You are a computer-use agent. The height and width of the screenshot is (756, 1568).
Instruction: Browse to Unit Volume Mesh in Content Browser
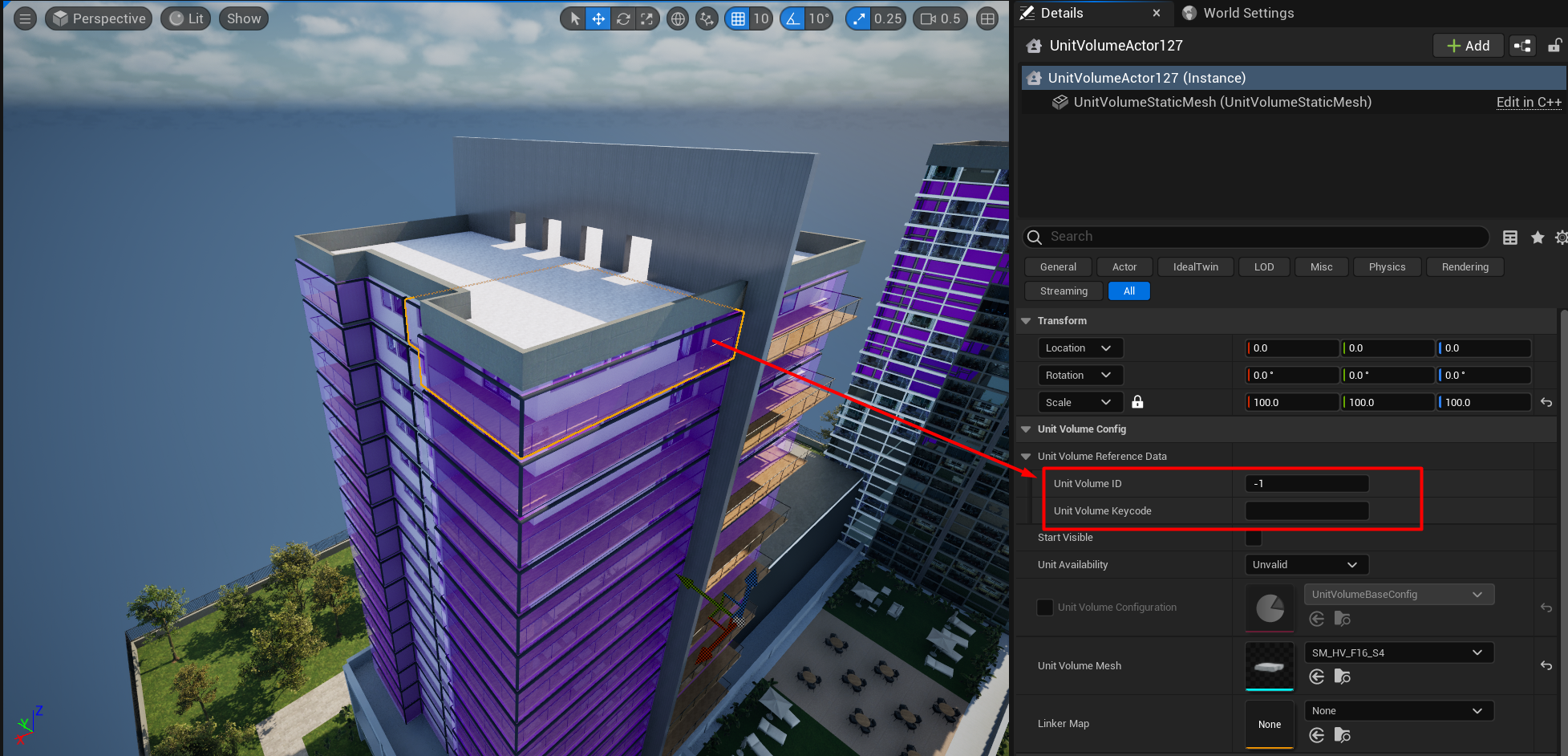tap(1342, 677)
